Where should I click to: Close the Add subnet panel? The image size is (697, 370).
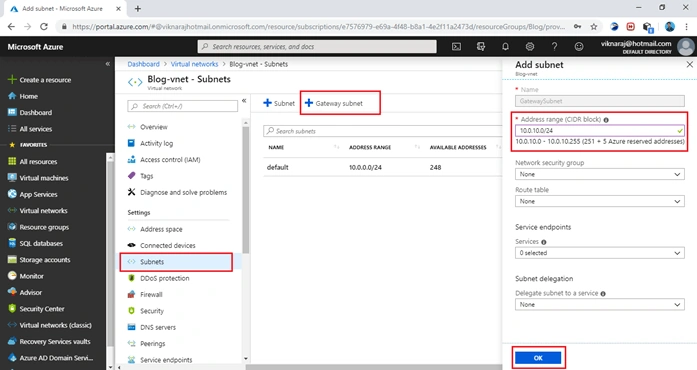tap(689, 64)
